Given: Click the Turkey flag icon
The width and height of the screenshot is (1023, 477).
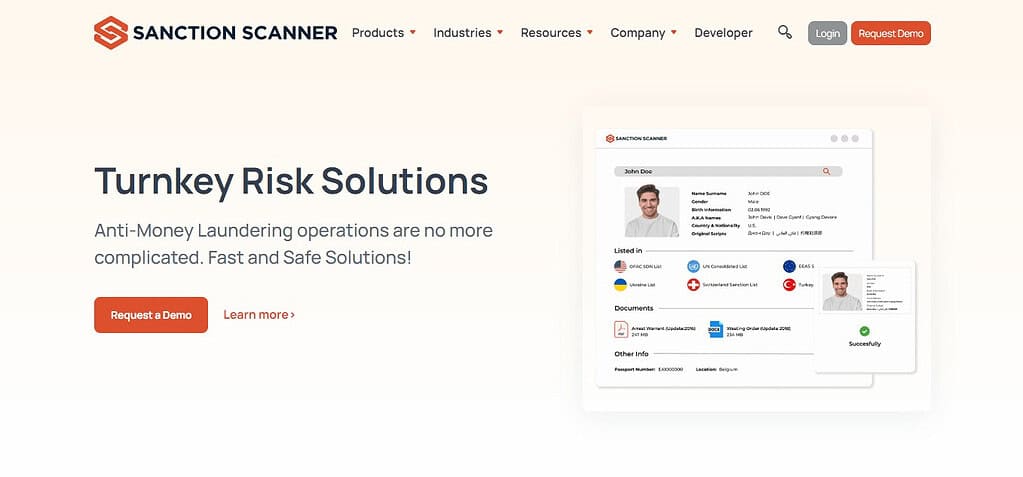Looking at the screenshot, I should (x=789, y=285).
